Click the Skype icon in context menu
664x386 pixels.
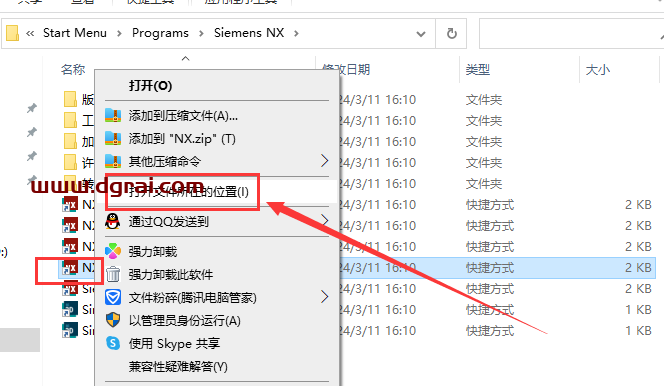pos(113,343)
